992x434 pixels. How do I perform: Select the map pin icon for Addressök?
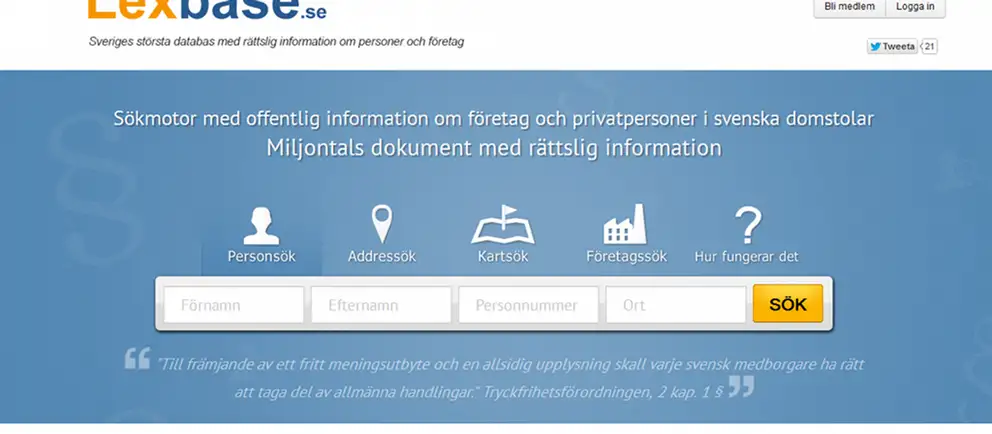(381, 225)
